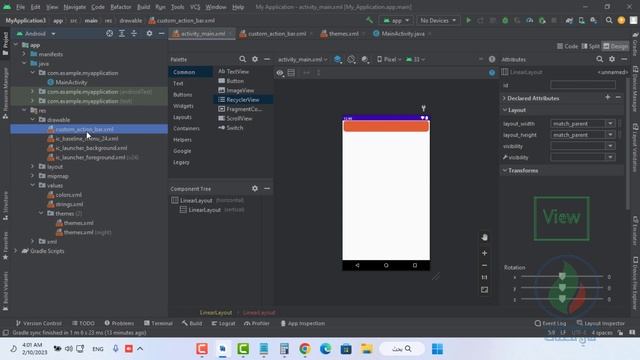This screenshot has width=640, height=360.
Task: Open the Event Log
Action: tap(550, 323)
